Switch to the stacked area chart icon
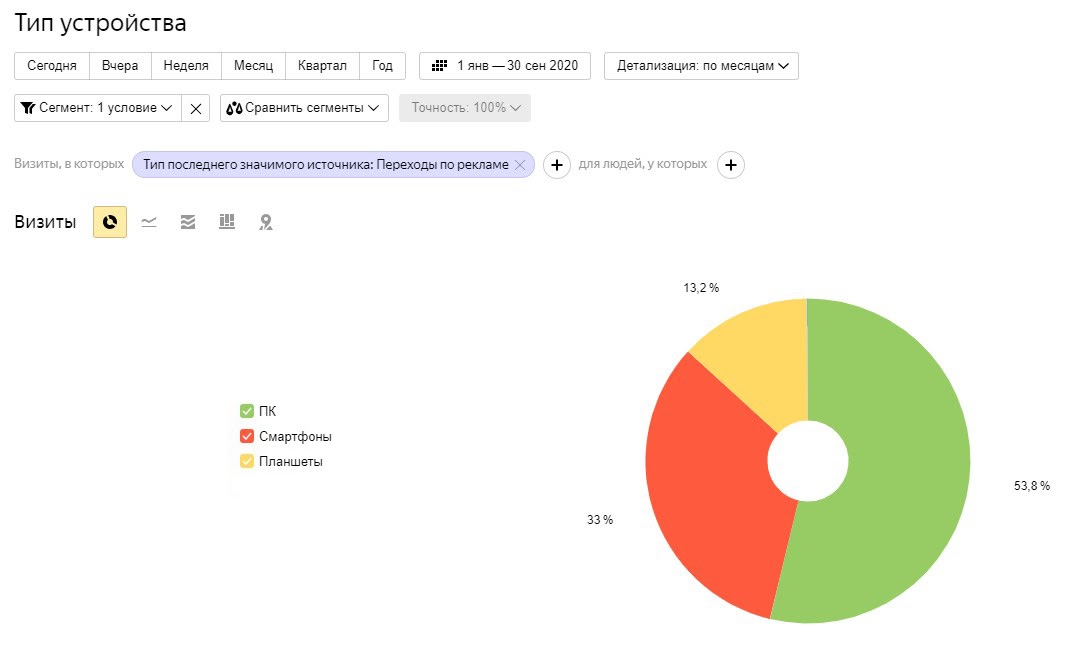This screenshot has width=1084, height=667. [188, 222]
